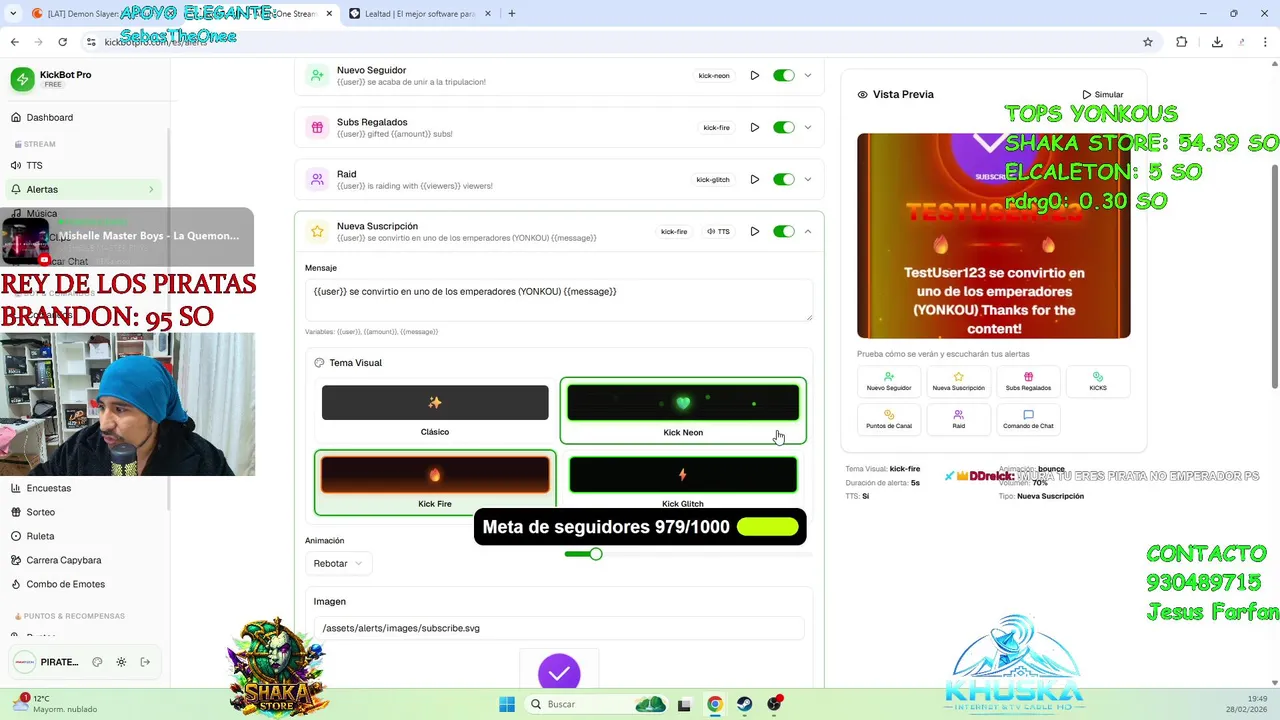Click the purple checkmark image preview
Image resolution: width=1280 pixels, height=720 pixels.
tap(559, 672)
